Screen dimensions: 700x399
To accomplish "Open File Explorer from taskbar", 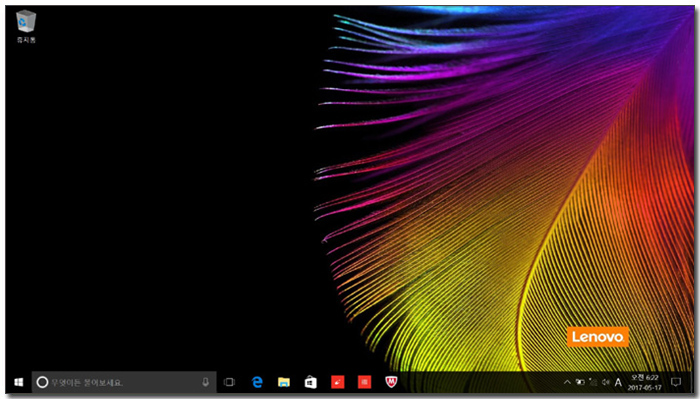I will tap(284, 382).
